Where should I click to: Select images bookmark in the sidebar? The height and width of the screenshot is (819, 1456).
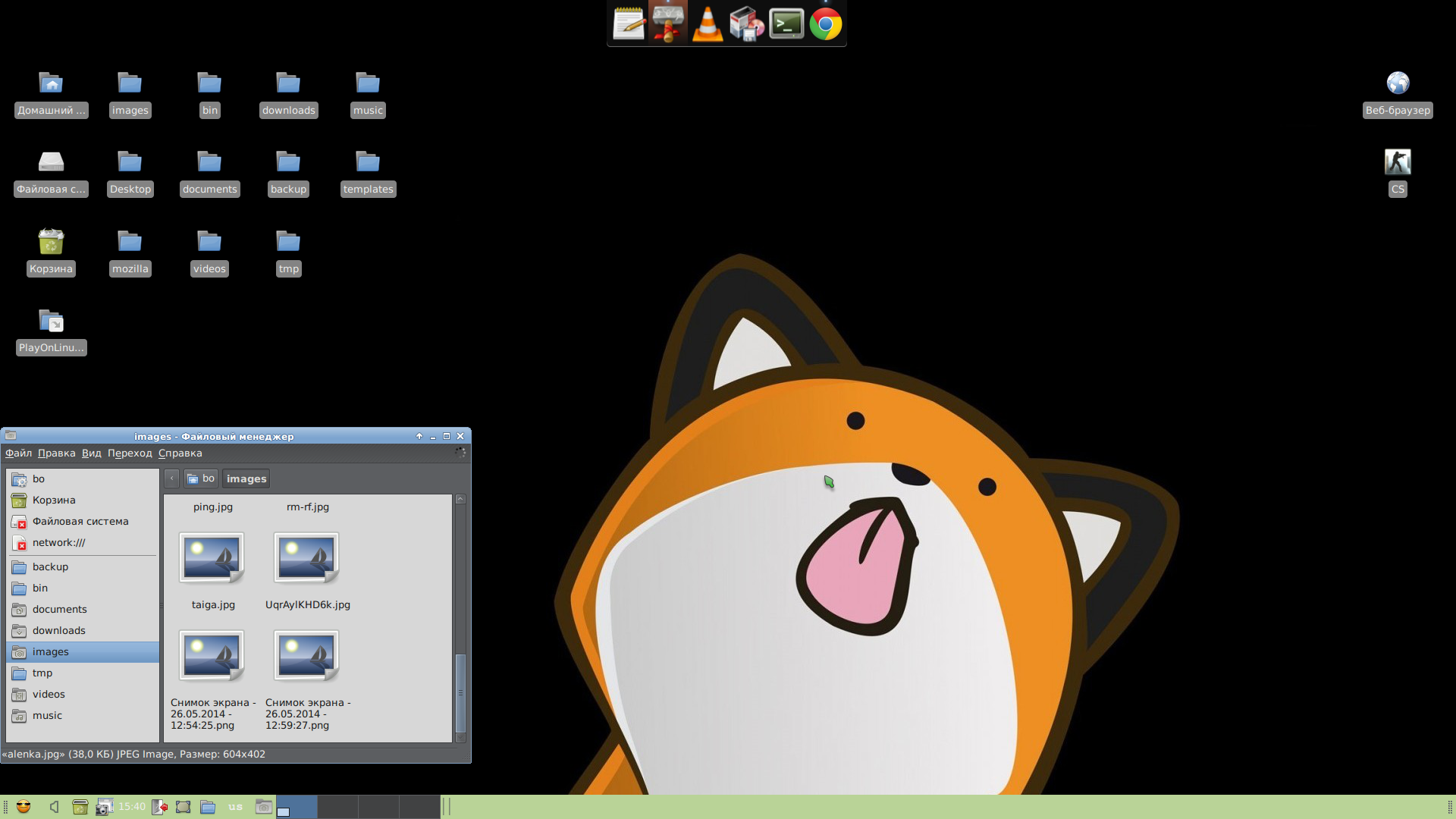(83, 651)
